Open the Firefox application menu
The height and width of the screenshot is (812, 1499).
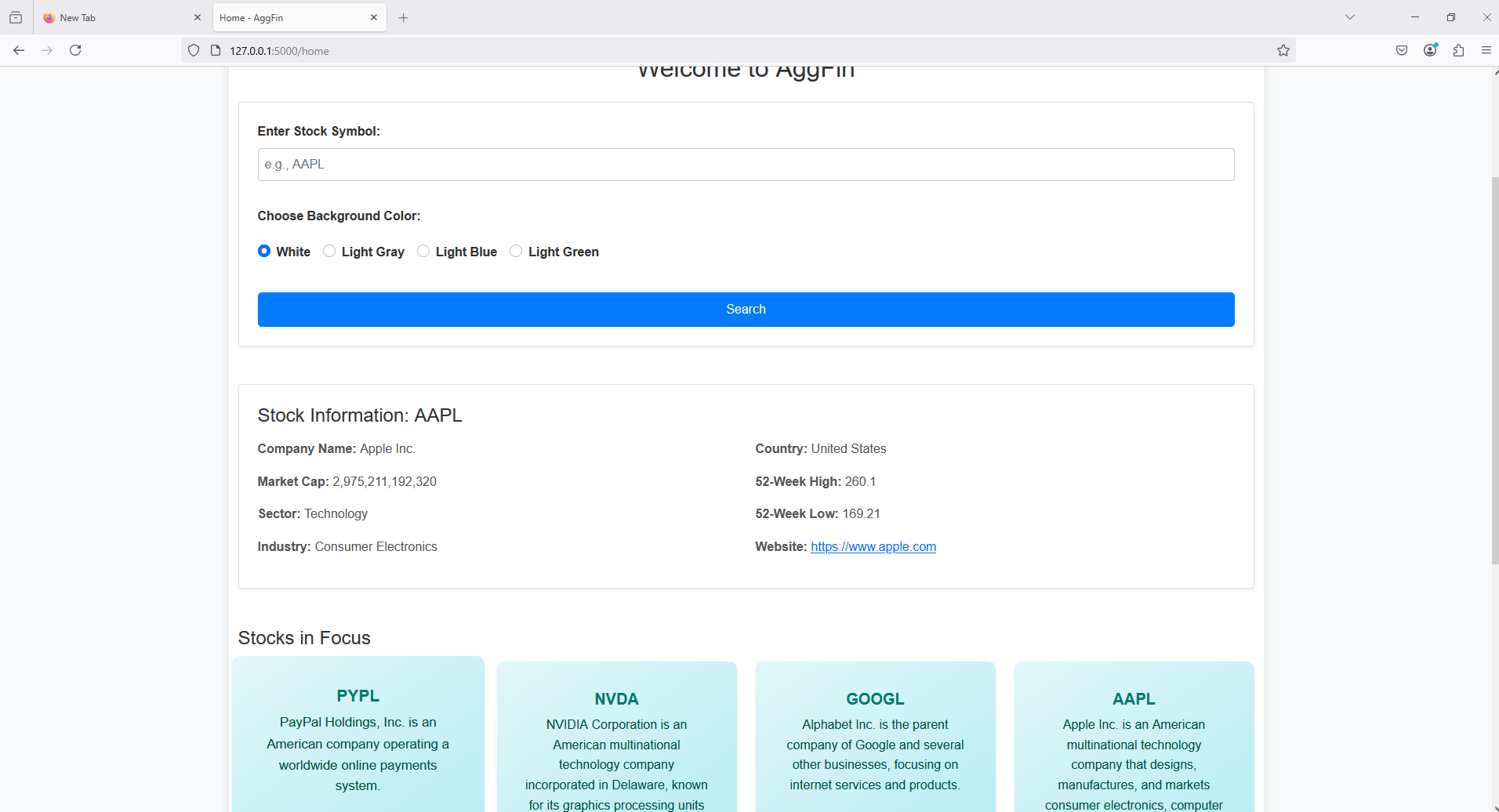(1486, 50)
